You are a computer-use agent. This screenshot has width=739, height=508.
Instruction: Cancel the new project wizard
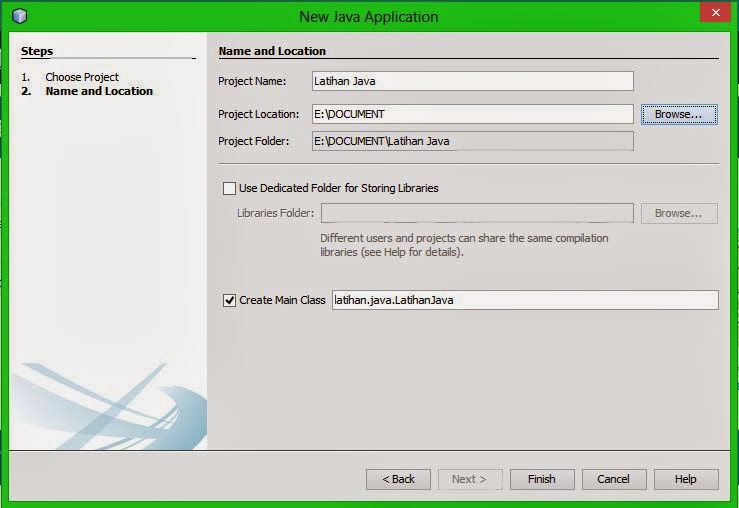614,479
